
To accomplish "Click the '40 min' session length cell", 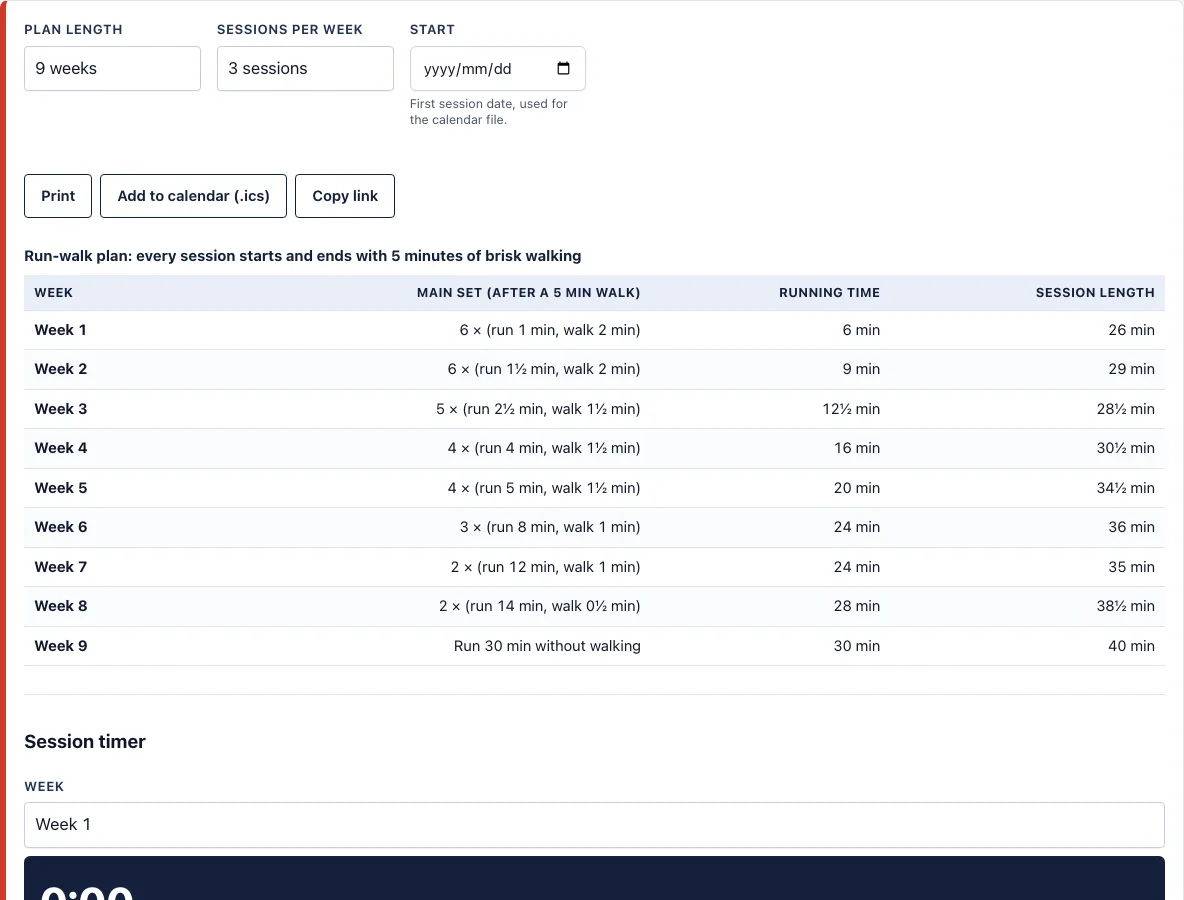I will point(1131,646).
